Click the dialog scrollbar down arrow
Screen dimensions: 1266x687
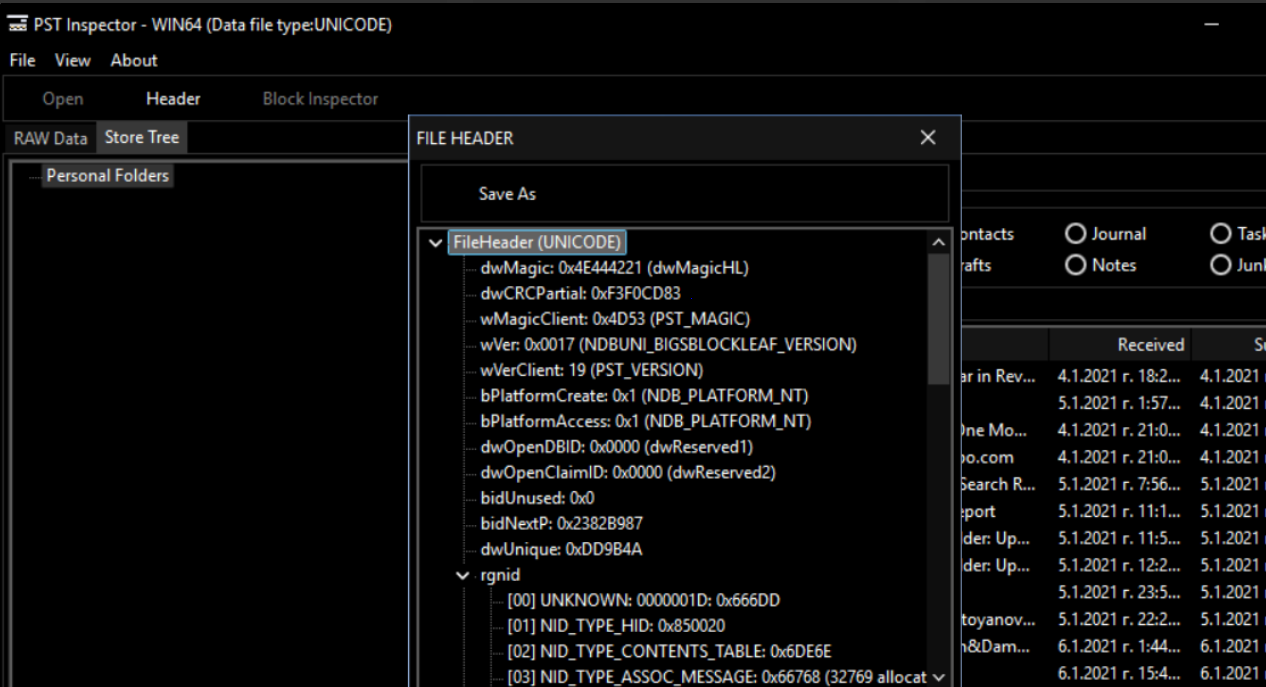pos(938,676)
